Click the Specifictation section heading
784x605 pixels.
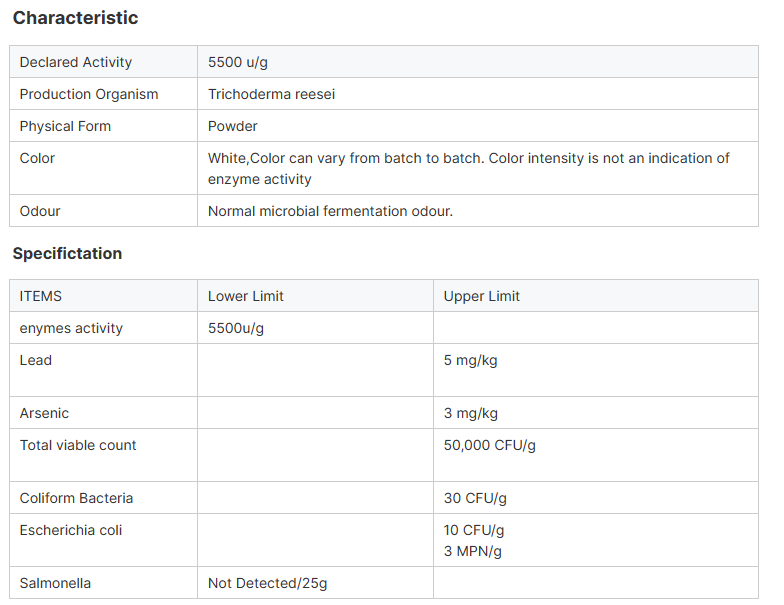[x=67, y=253]
